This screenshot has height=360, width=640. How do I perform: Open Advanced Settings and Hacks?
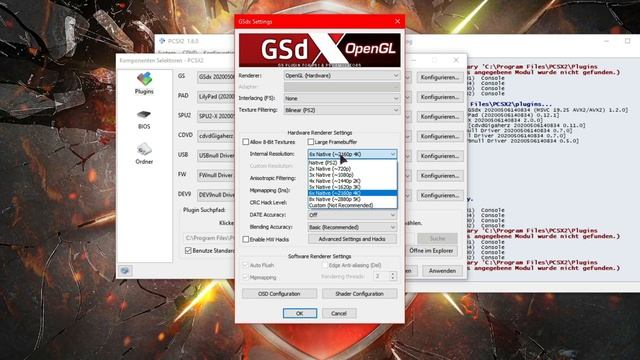(x=352, y=239)
